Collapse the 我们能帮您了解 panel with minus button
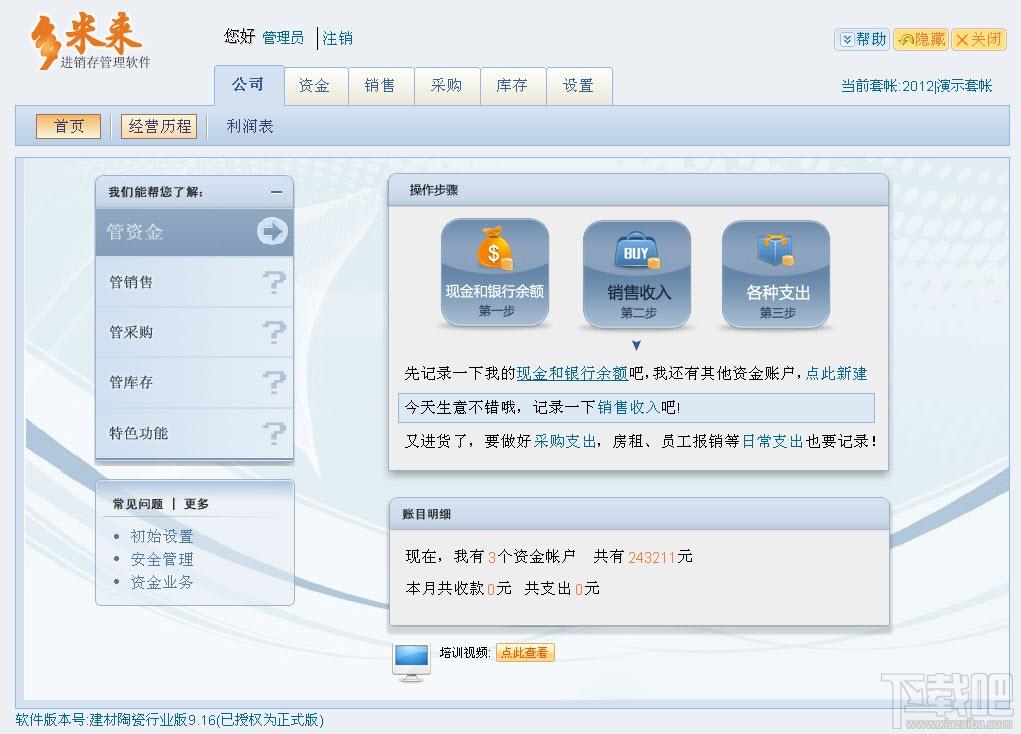 [x=276, y=192]
